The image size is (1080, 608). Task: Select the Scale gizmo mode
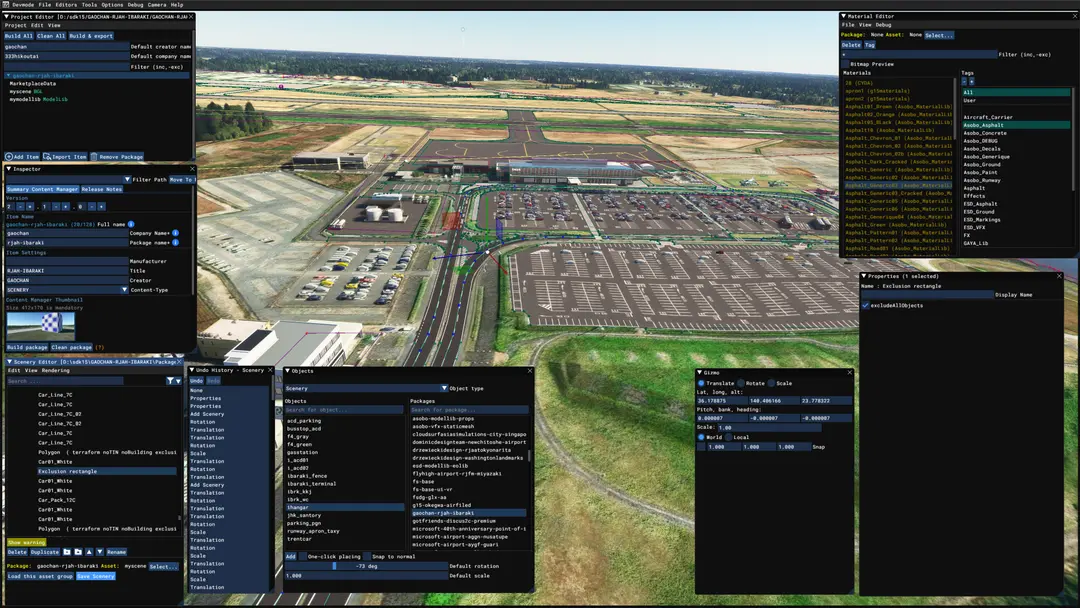point(771,383)
